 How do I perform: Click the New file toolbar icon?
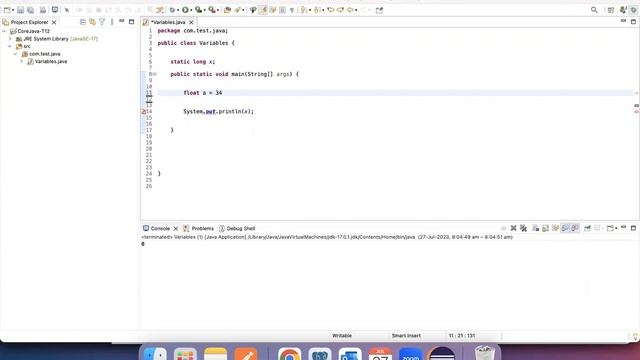click(x=7, y=10)
